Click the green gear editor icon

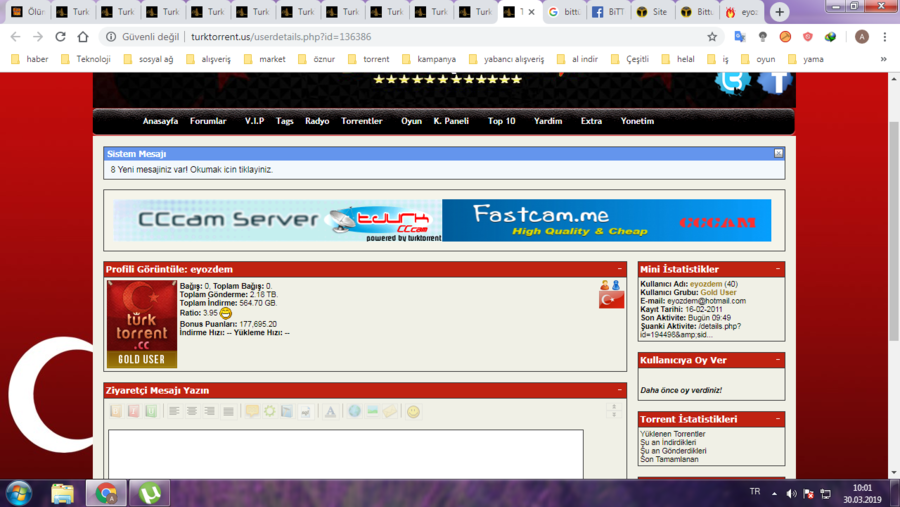click(x=270, y=411)
